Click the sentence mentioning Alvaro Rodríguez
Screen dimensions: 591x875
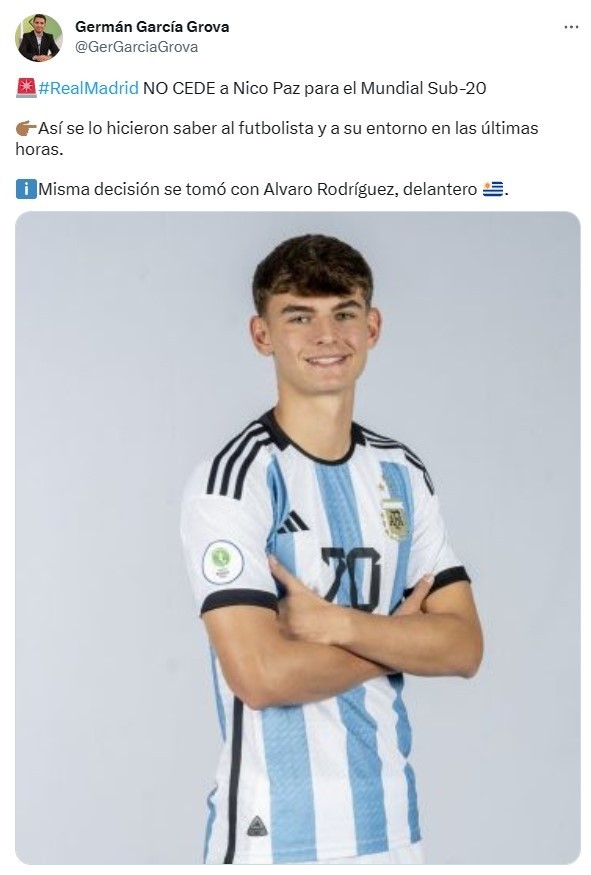click(x=273, y=189)
